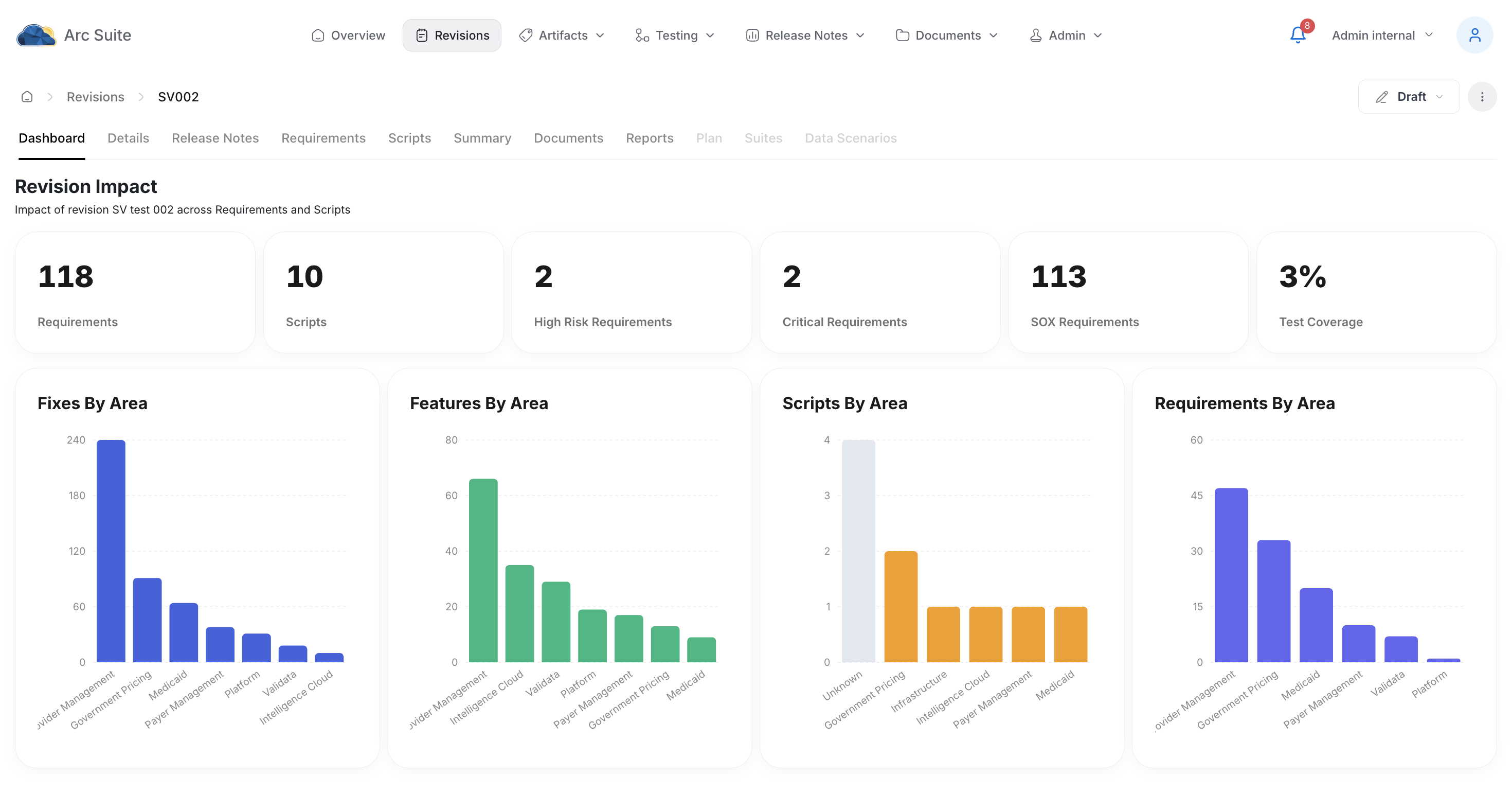
Task: Open the notifications bell icon
Action: click(x=1297, y=35)
